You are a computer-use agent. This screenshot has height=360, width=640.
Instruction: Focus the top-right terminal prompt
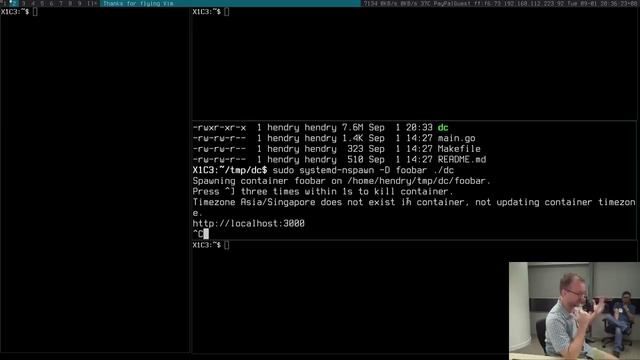[211, 12]
